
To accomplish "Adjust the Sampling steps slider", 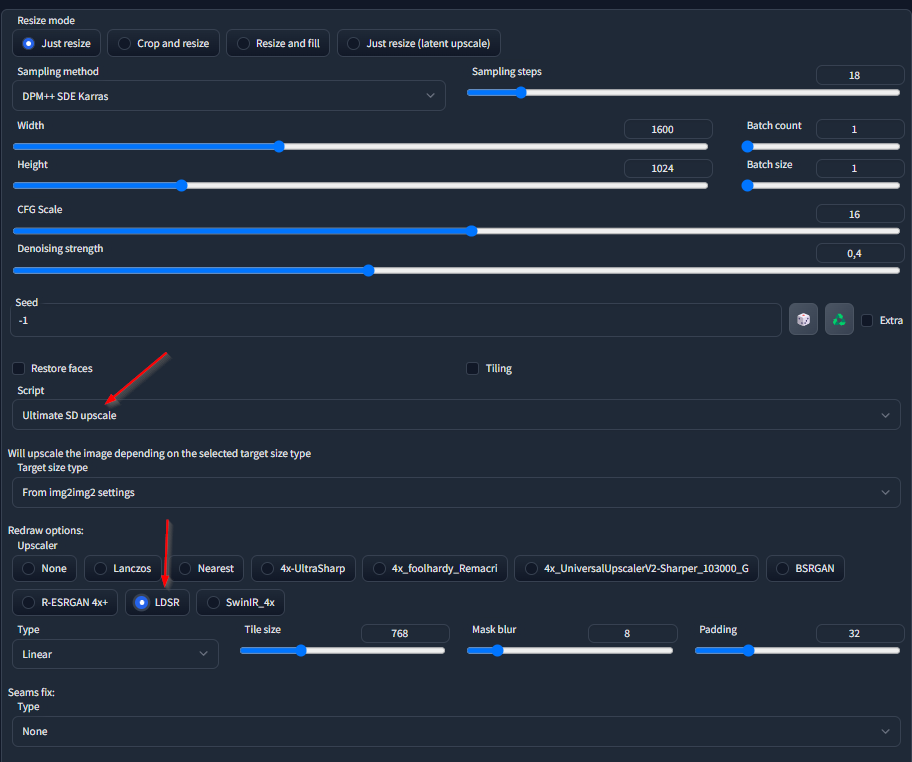I will coord(683,92).
